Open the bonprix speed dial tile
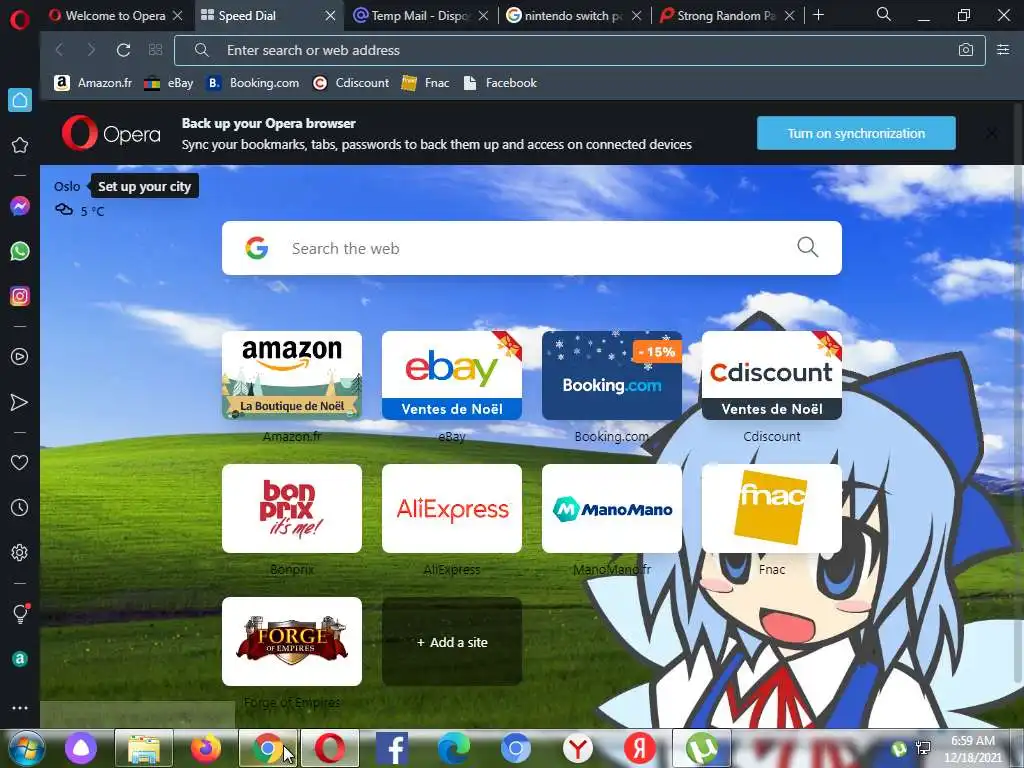Image resolution: width=1024 pixels, height=768 pixels. tap(292, 509)
